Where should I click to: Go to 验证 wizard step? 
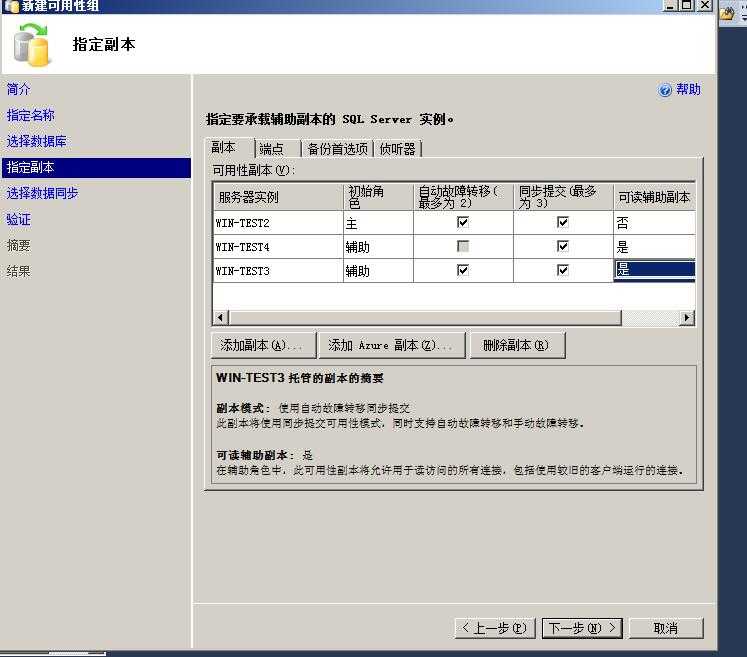pos(19,220)
